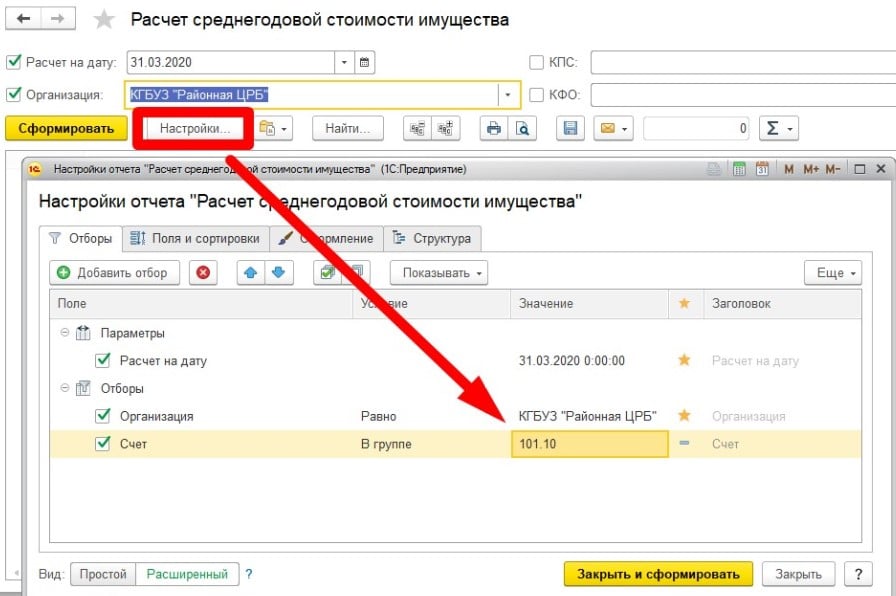Expand the Еще menu
The image size is (896, 596).
click(x=831, y=273)
